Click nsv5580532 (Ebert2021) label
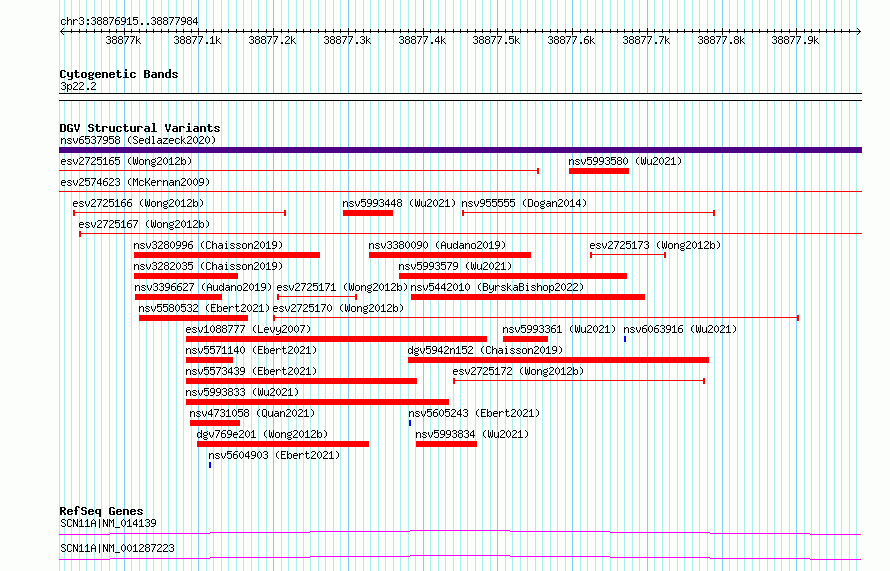This screenshot has height=571, width=890. point(204,308)
